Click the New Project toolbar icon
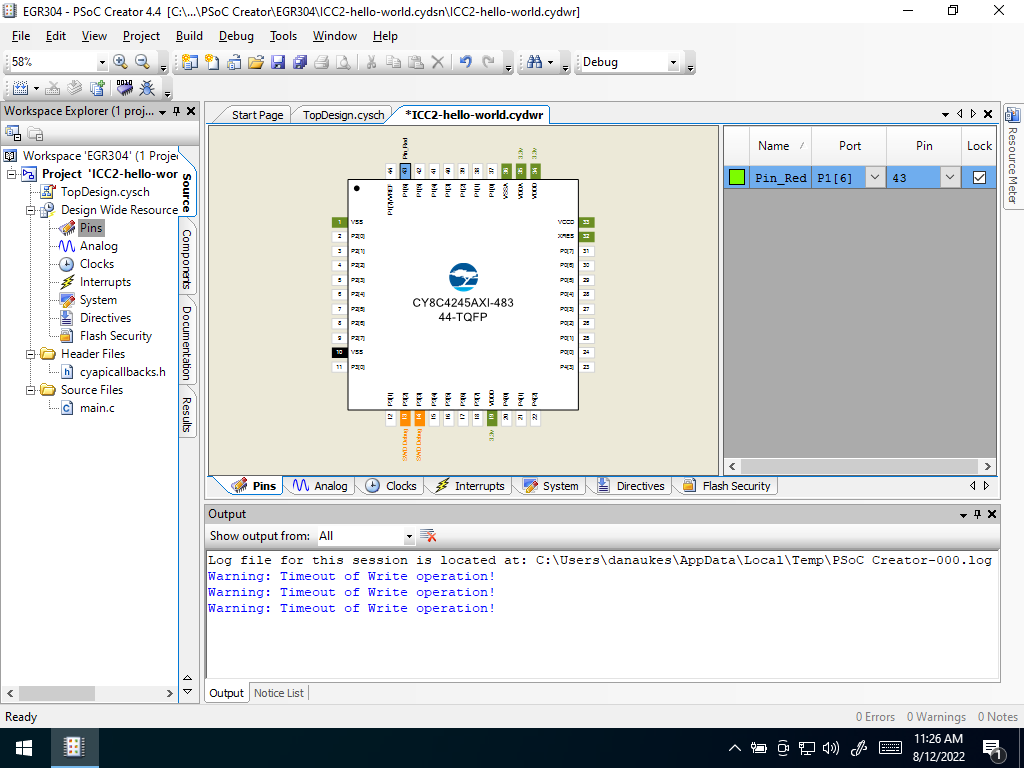The height and width of the screenshot is (768, 1024). [x=190, y=62]
